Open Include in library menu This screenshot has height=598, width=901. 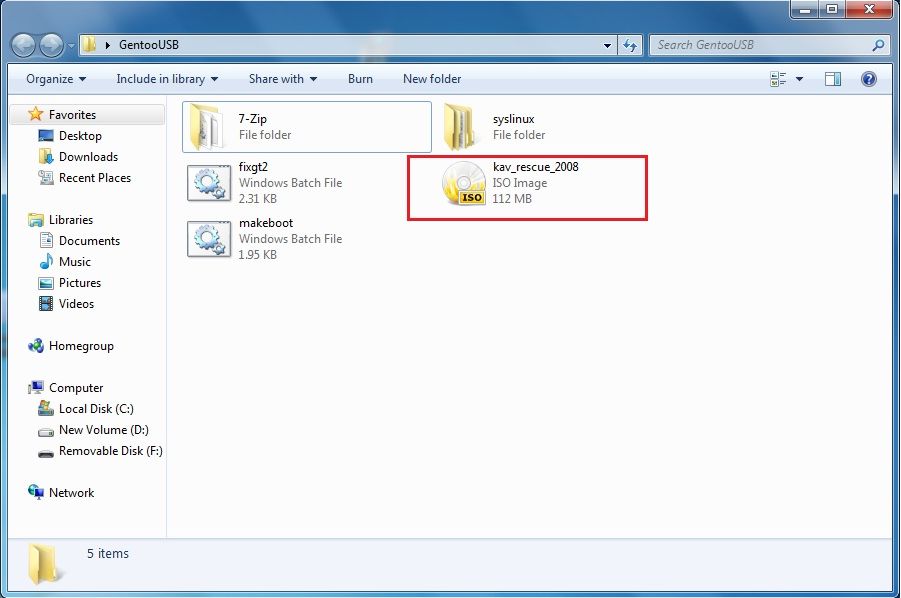pos(167,79)
